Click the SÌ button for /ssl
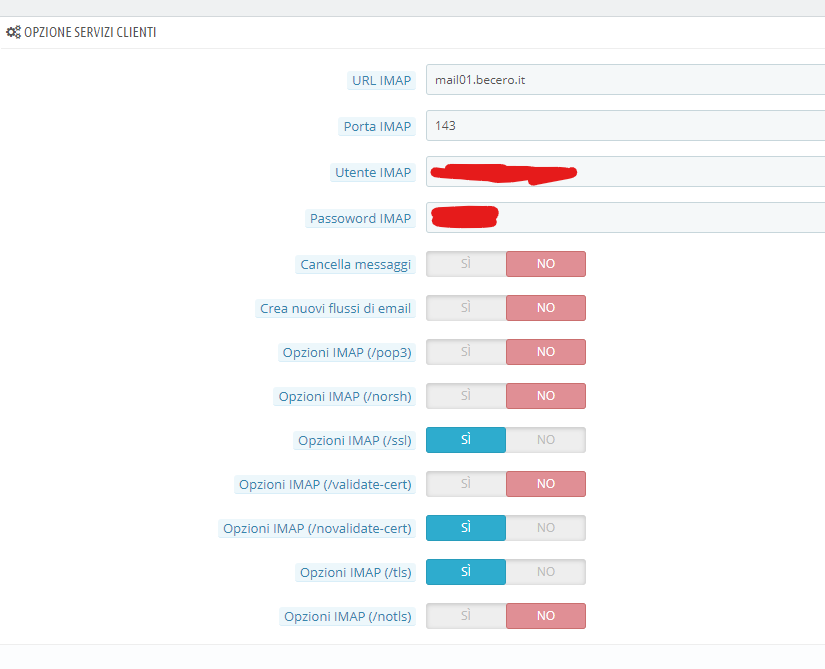The height and width of the screenshot is (669, 825). pyautogui.click(x=466, y=440)
